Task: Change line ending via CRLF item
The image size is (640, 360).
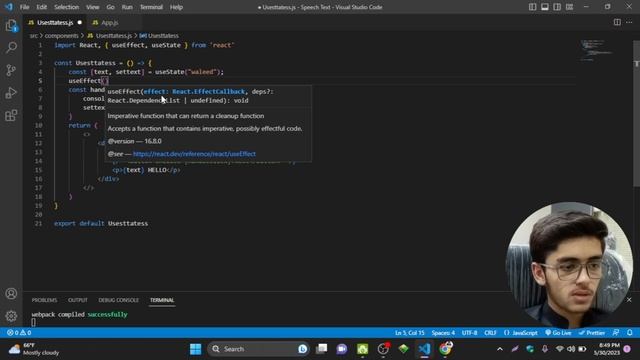Action: (x=490, y=333)
